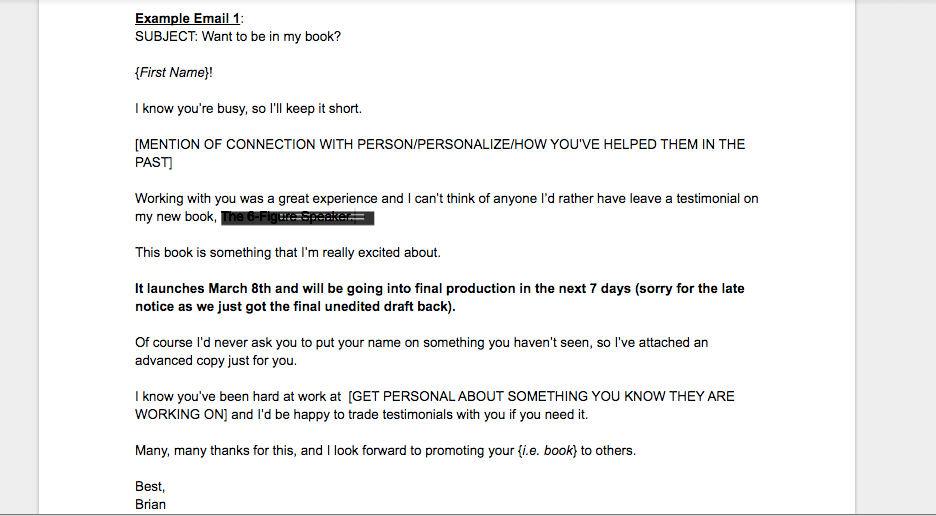Click the word "PAST]" ending the bracket
The image size is (936, 516).
tap(153, 162)
